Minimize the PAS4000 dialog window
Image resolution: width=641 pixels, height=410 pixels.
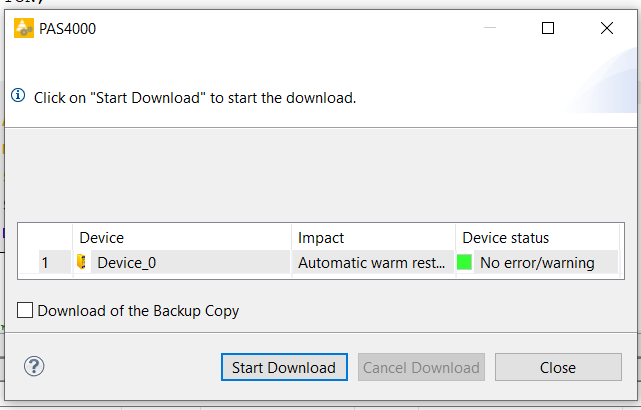click(x=490, y=28)
